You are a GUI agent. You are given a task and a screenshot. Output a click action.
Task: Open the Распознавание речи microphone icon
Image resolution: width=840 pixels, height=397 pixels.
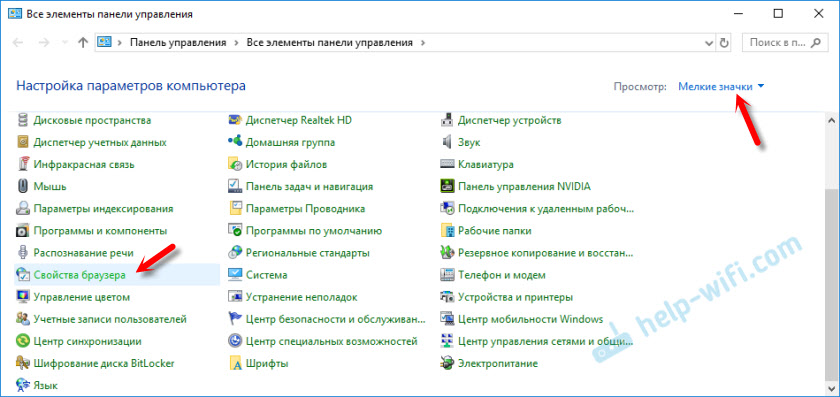(x=22, y=253)
